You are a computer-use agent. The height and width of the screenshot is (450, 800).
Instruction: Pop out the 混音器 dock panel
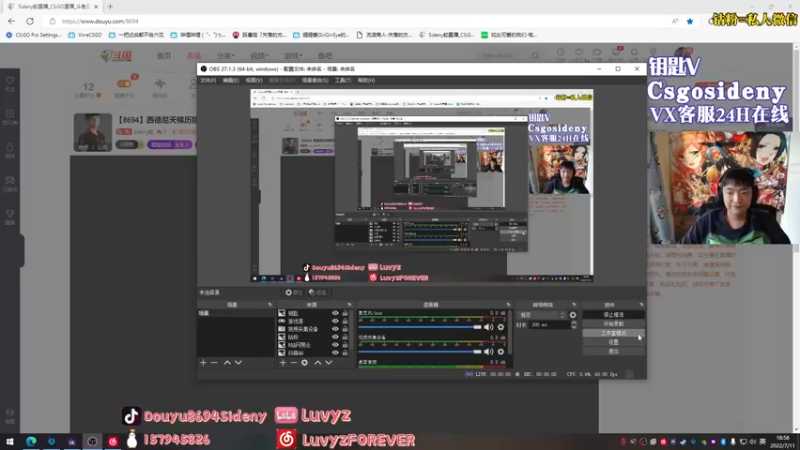[508, 305]
